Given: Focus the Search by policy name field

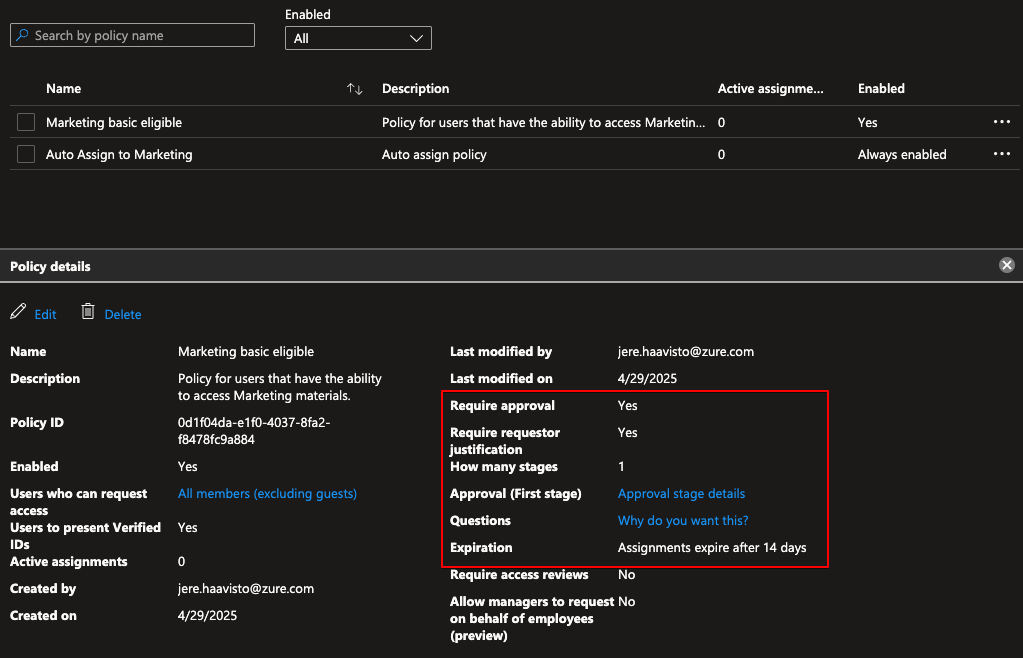Looking at the screenshot, I should tap(140, 36).
